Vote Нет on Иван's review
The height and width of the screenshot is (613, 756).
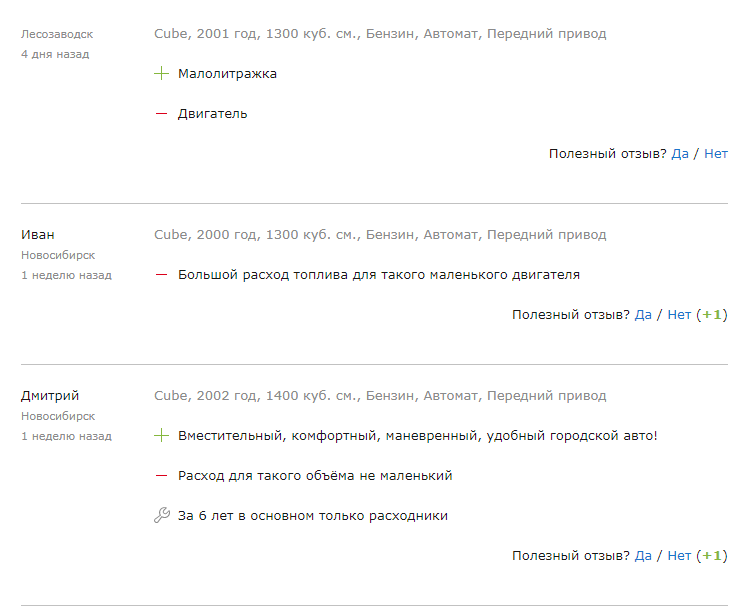pos(679,315)
